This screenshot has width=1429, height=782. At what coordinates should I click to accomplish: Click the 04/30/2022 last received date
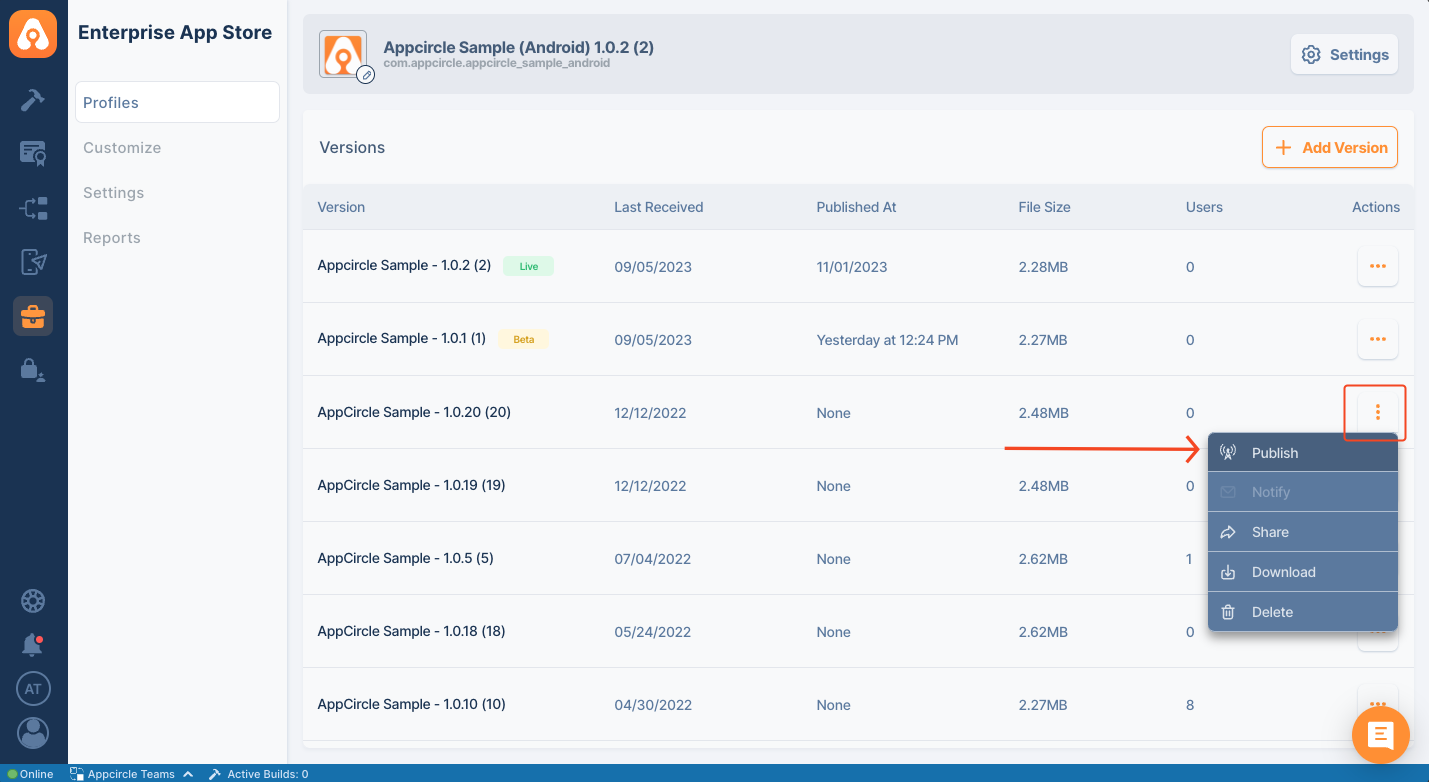[x=653, y=705]
